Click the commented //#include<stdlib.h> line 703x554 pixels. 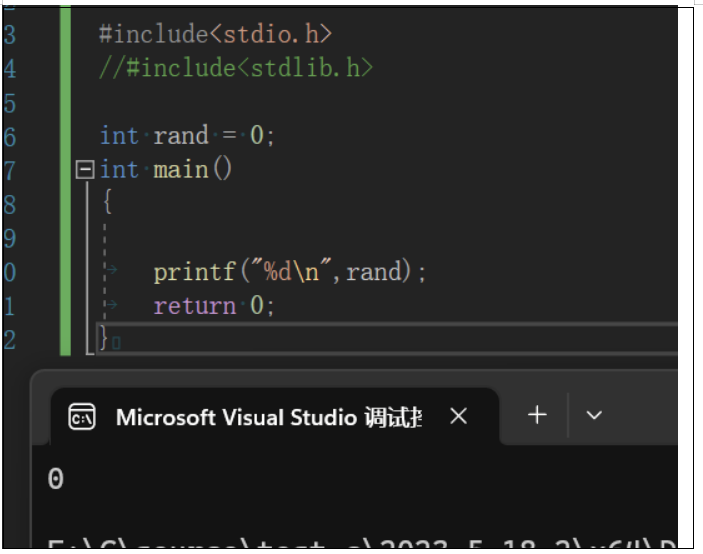click(x=236, y=69)
